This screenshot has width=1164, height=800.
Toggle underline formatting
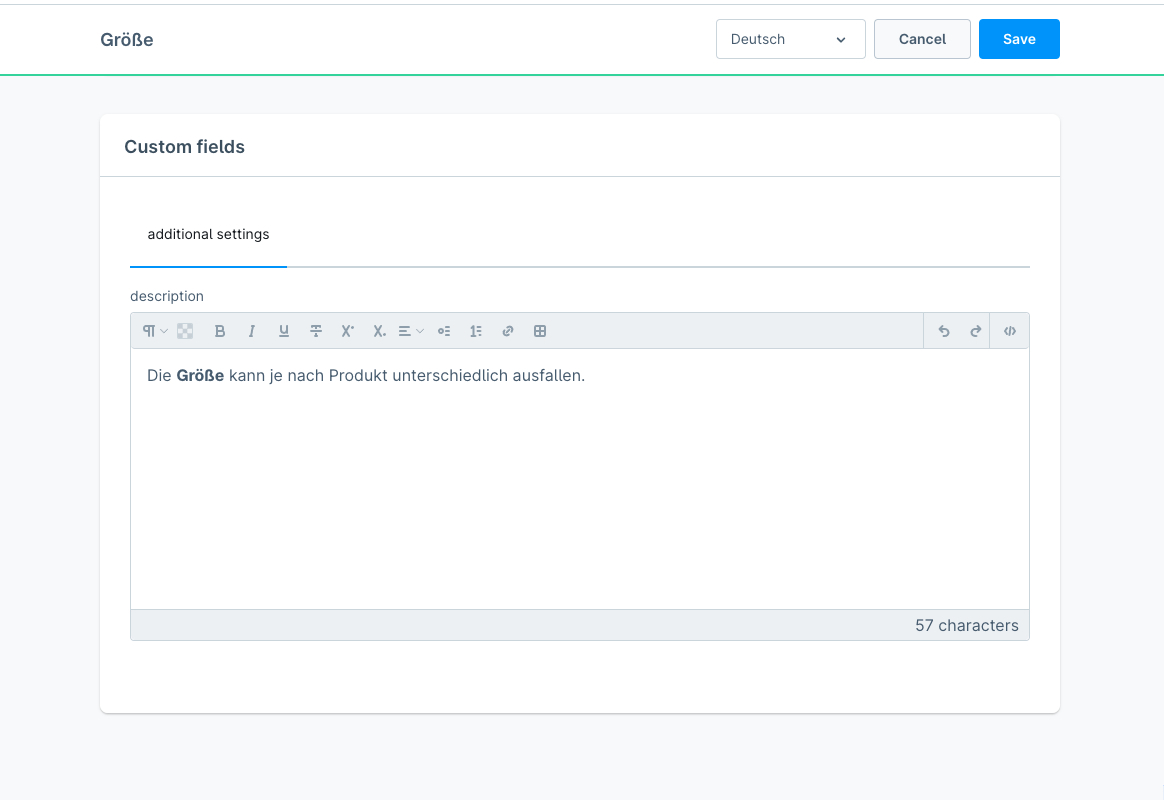[284, 331]
